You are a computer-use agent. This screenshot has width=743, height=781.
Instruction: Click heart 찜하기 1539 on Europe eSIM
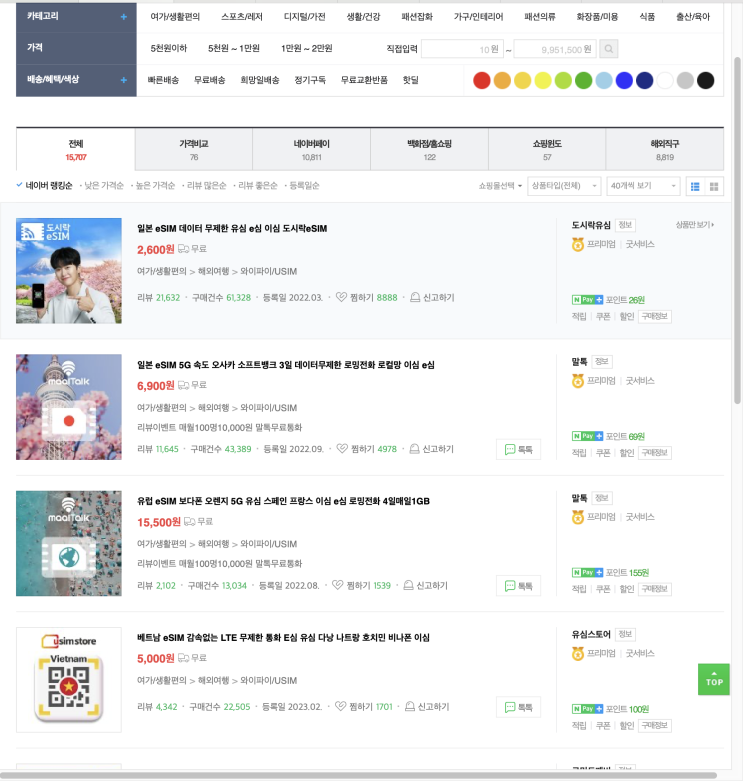tap(362, 585)
